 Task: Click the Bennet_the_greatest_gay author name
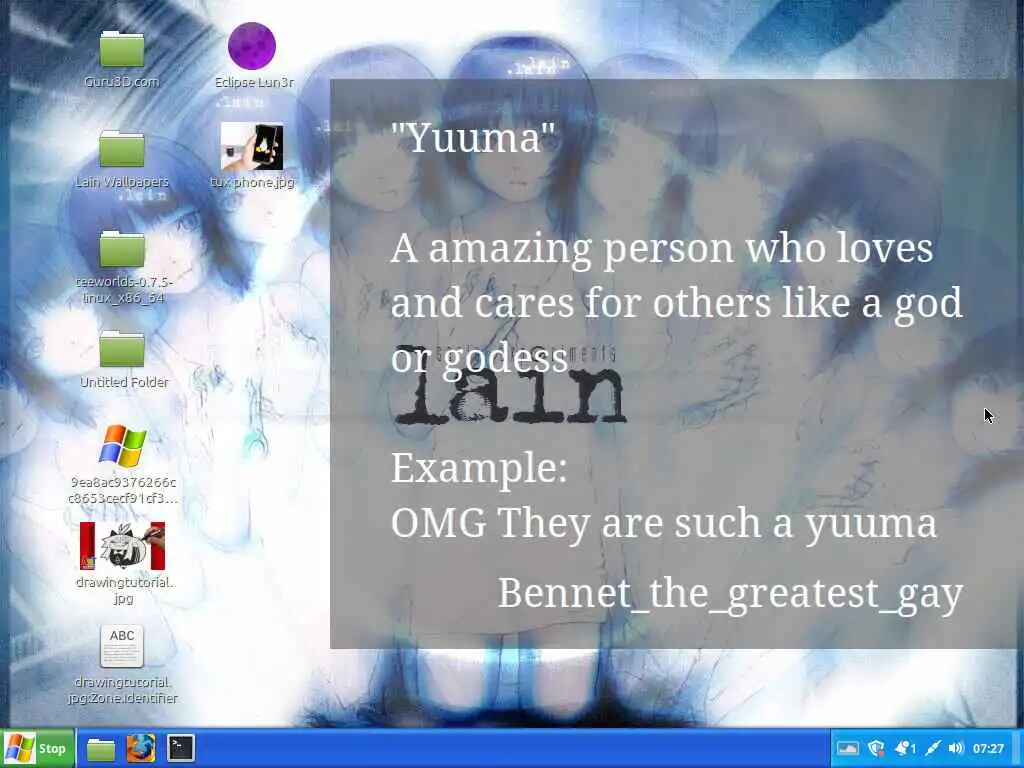point(730,594)
